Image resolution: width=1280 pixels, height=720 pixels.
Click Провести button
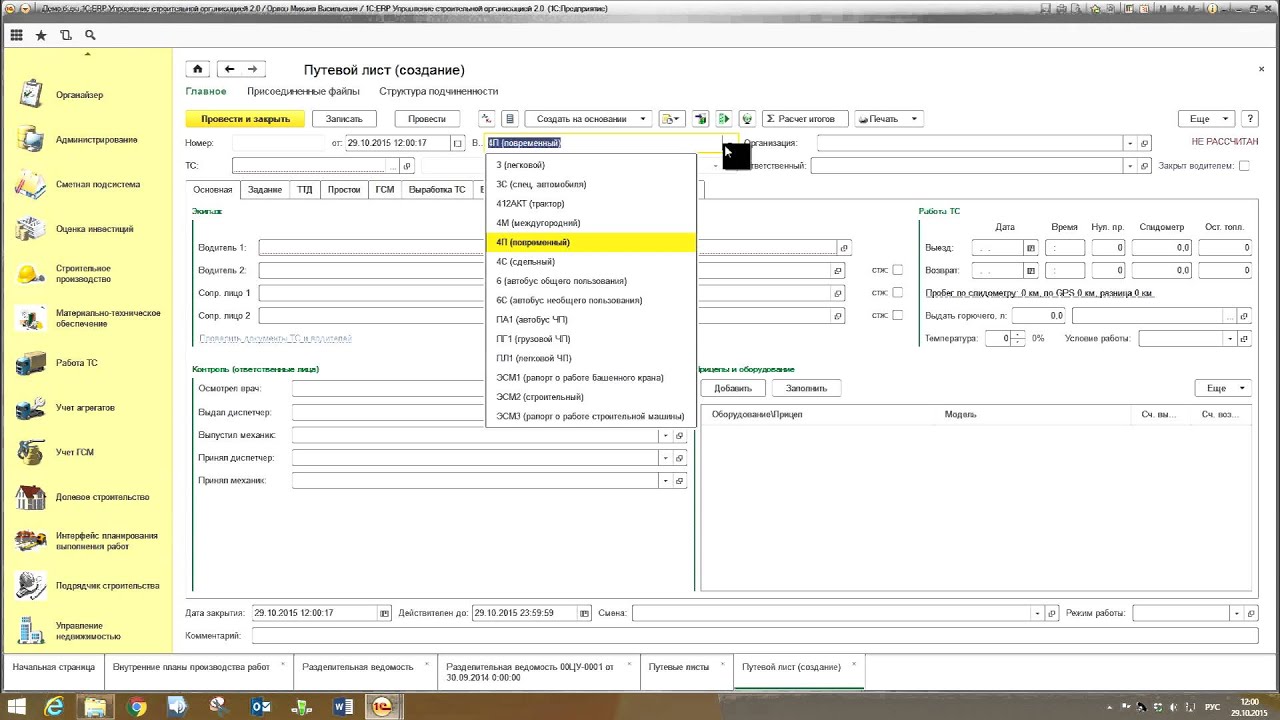click(427, 119)
